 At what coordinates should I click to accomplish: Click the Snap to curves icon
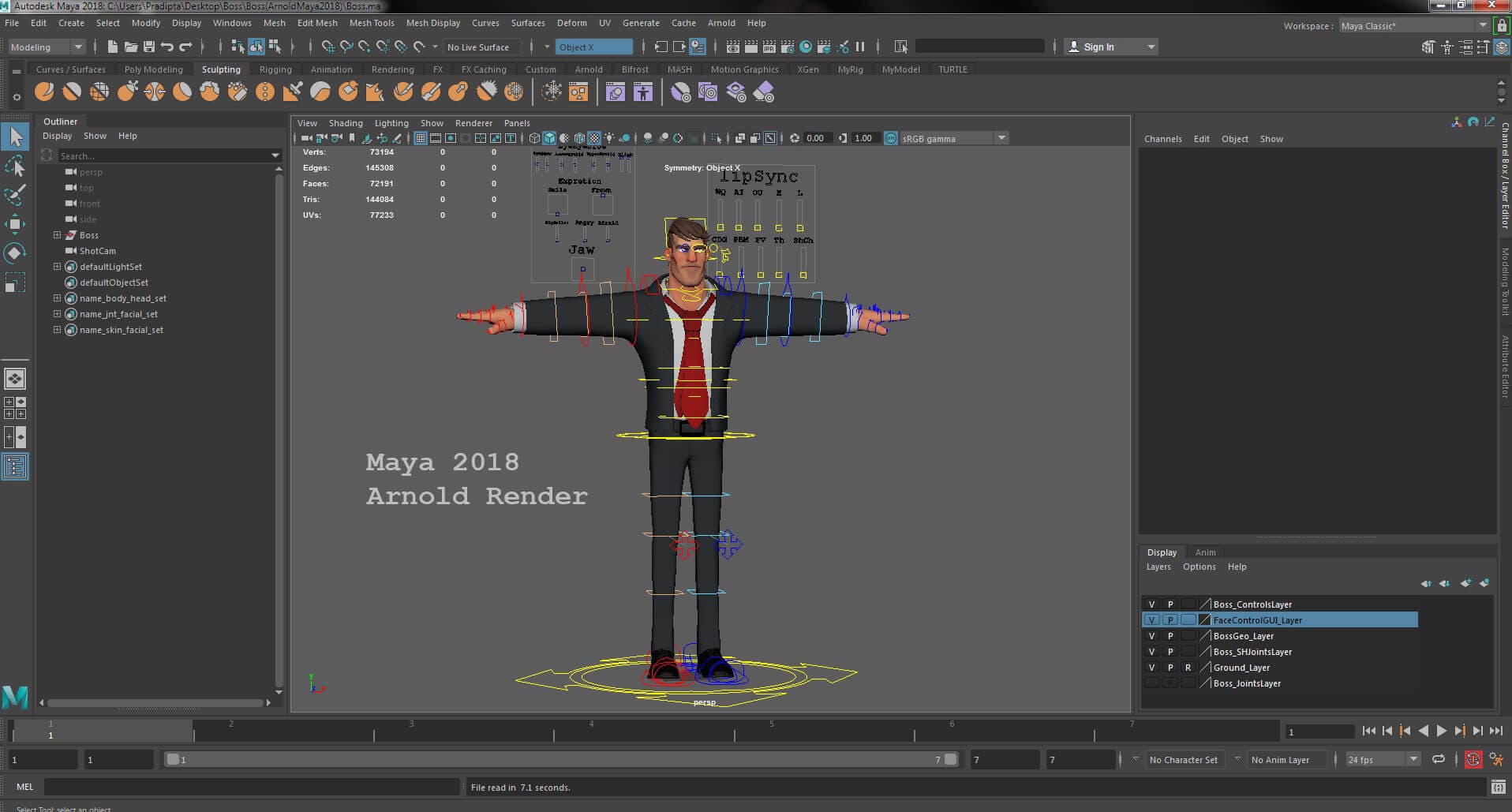[x=346, y=47]
